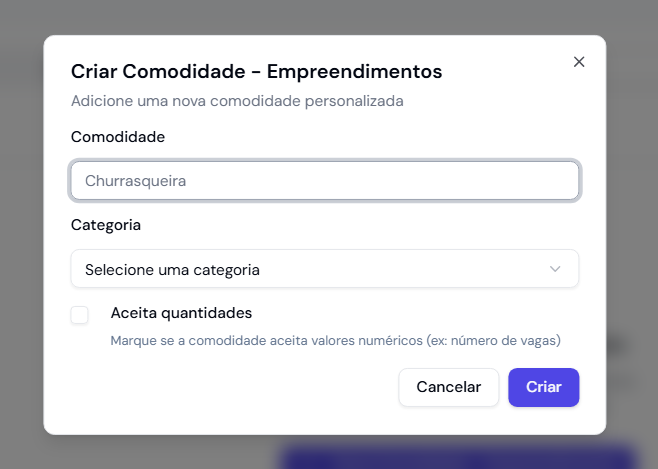Click the 'Selecione uma categoria' placeholder text
Screen dimensions: 658x469
[x=172, y=269]
